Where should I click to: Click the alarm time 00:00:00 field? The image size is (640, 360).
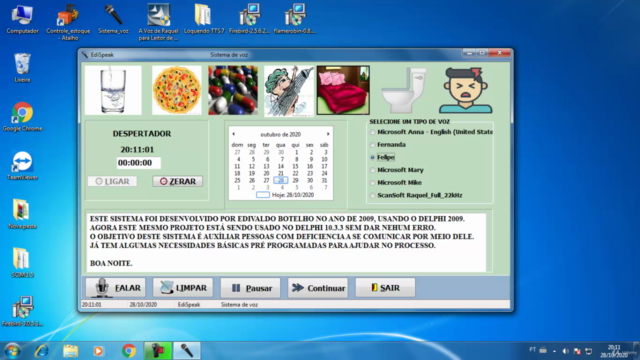(138, 163)
